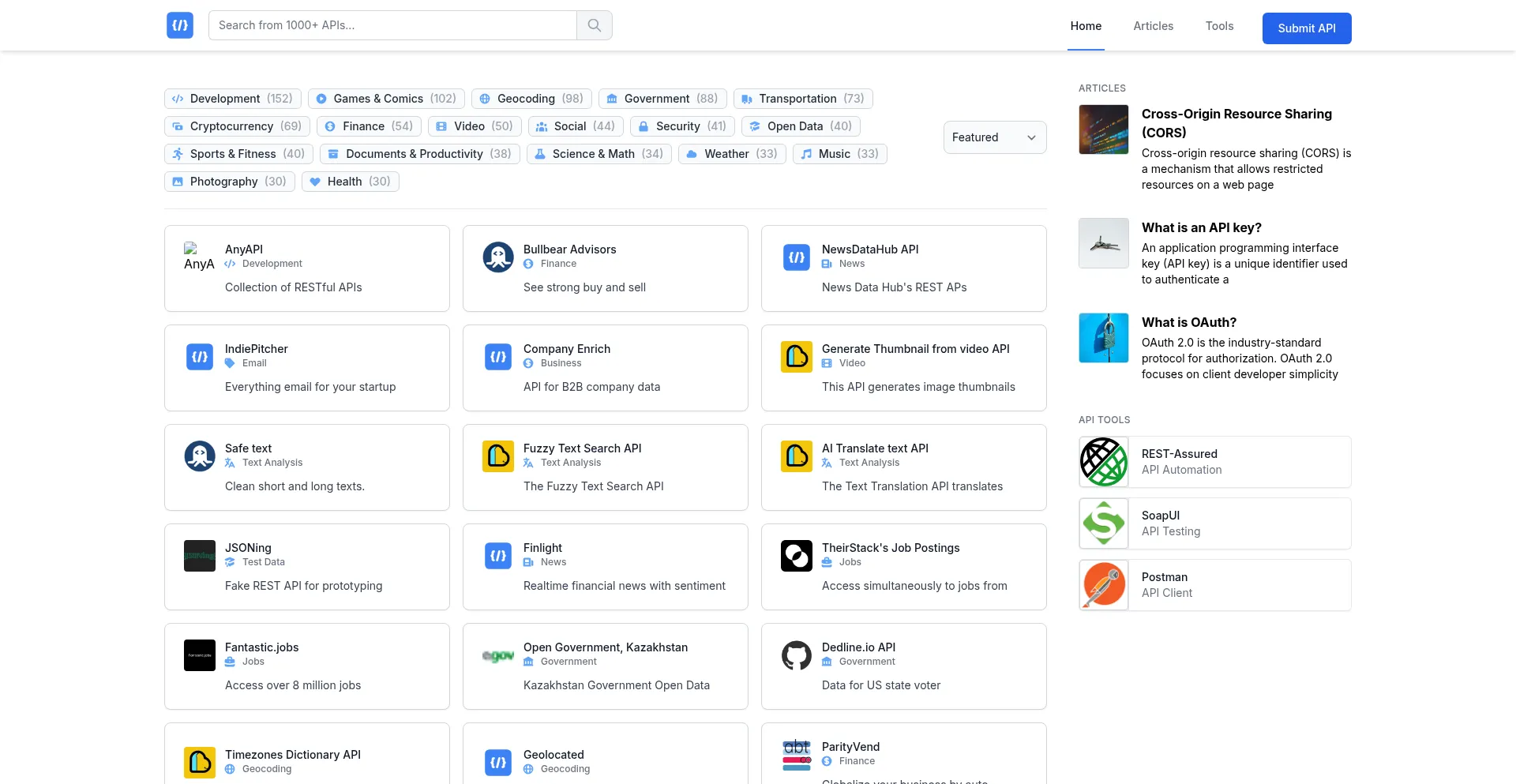Open the REST-Assured tool icon
1516x784 pixels.
click(x=1104, y=462)
